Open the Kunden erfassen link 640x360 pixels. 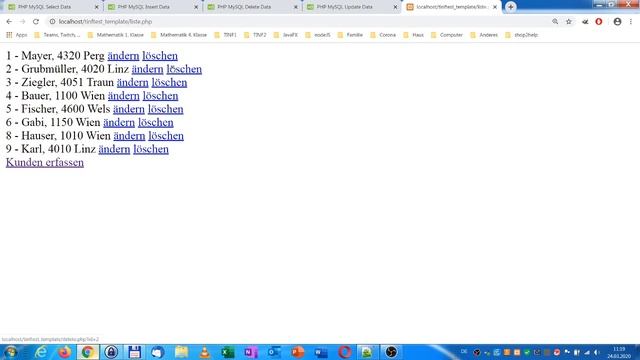(45, 162)
